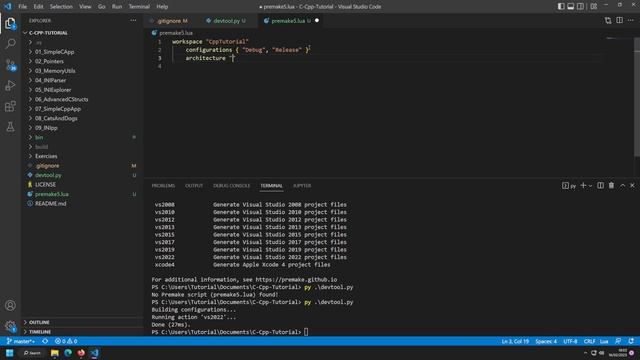Split the editor to the right
Screen dimensions: 640x360
(619, 20)
